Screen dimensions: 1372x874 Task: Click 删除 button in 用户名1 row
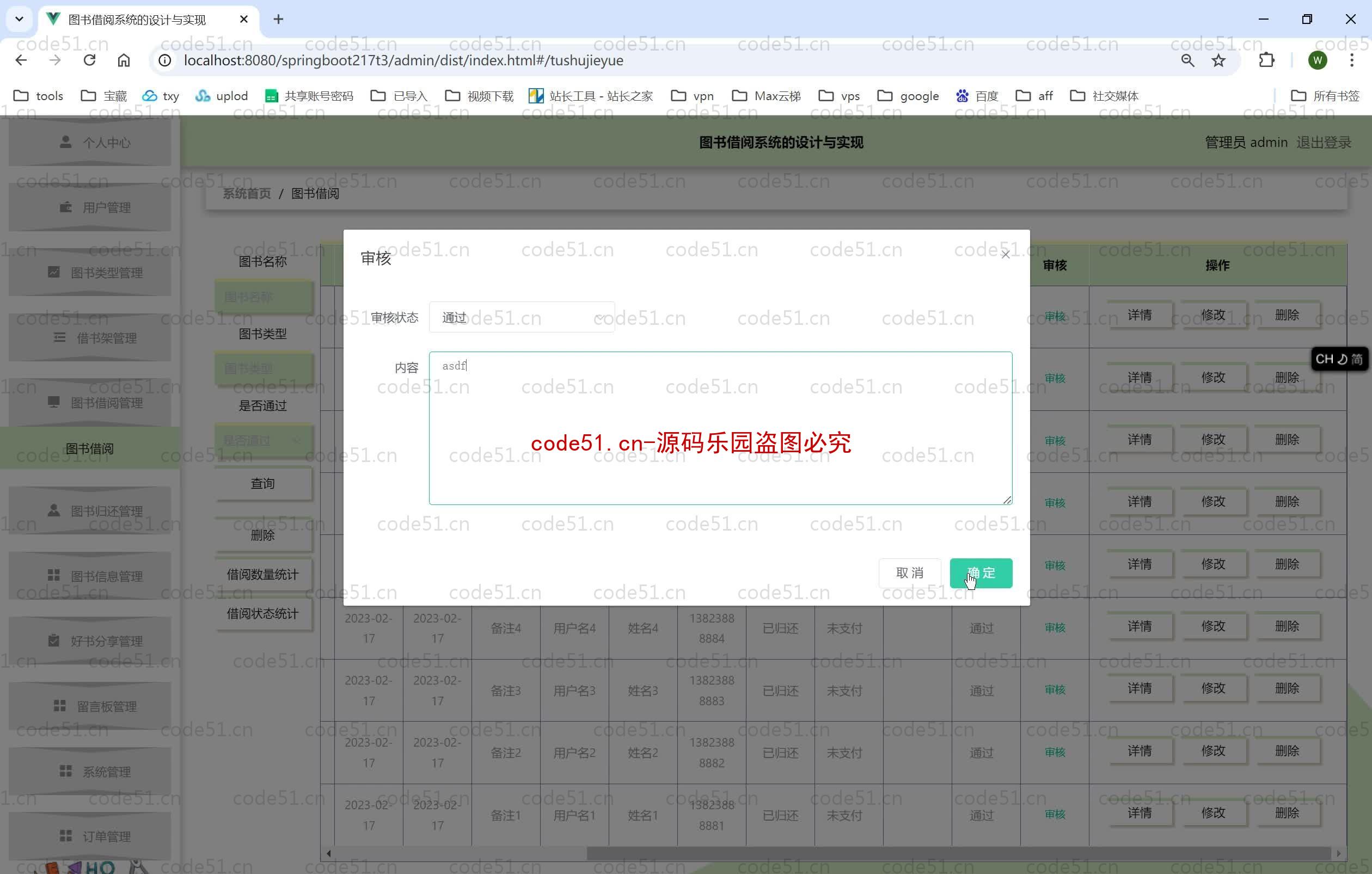1287,813
